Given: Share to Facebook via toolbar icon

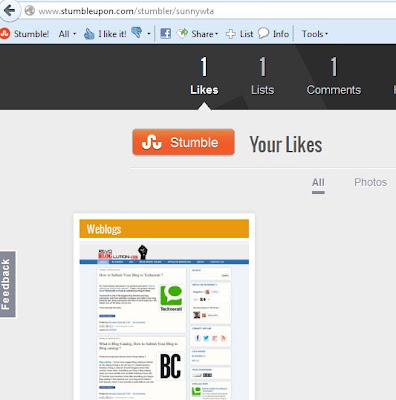Looking at the screenshot, I should [x=166, y=33].
